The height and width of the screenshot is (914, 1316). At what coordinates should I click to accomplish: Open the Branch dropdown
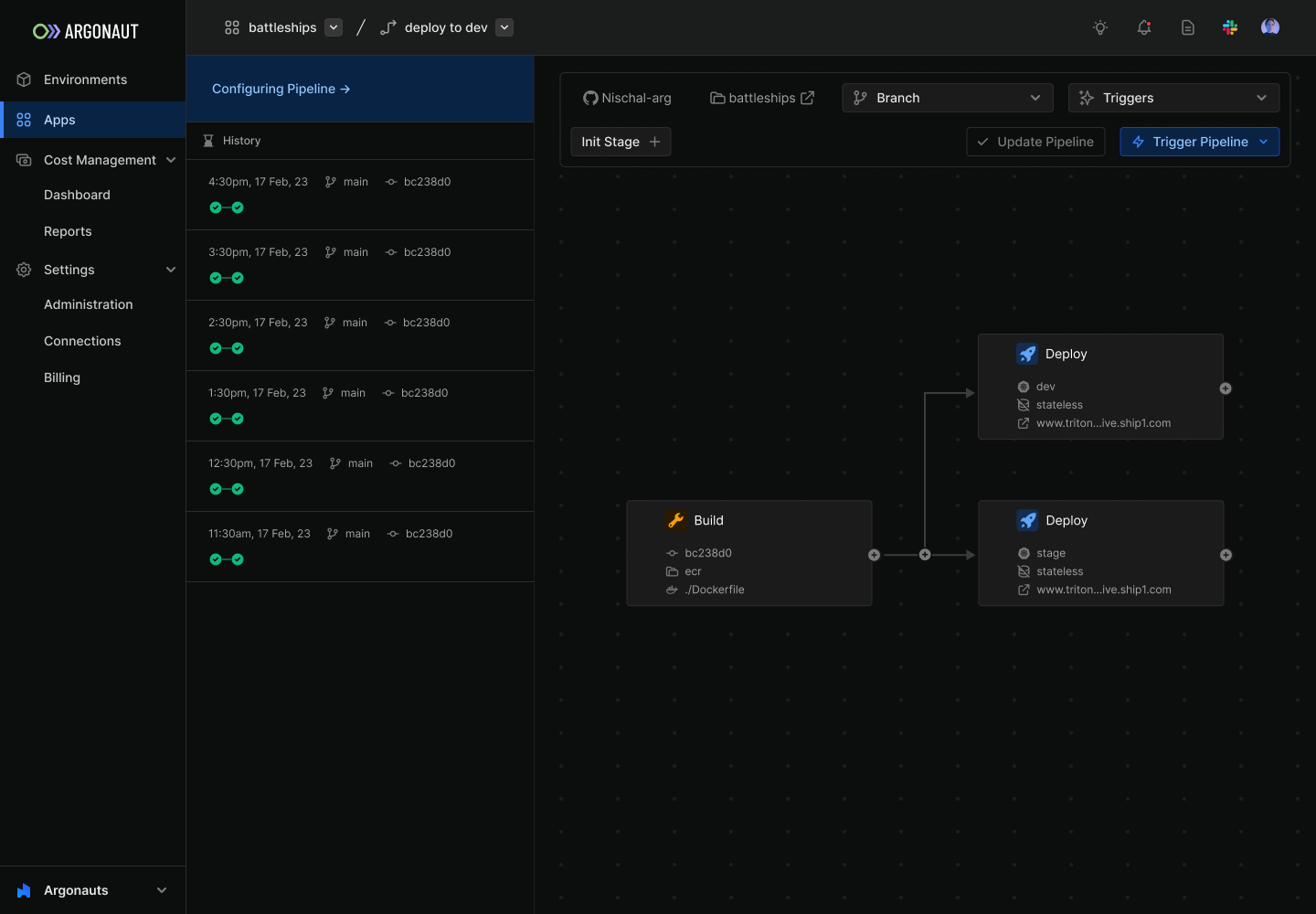[x=947, y=97]
